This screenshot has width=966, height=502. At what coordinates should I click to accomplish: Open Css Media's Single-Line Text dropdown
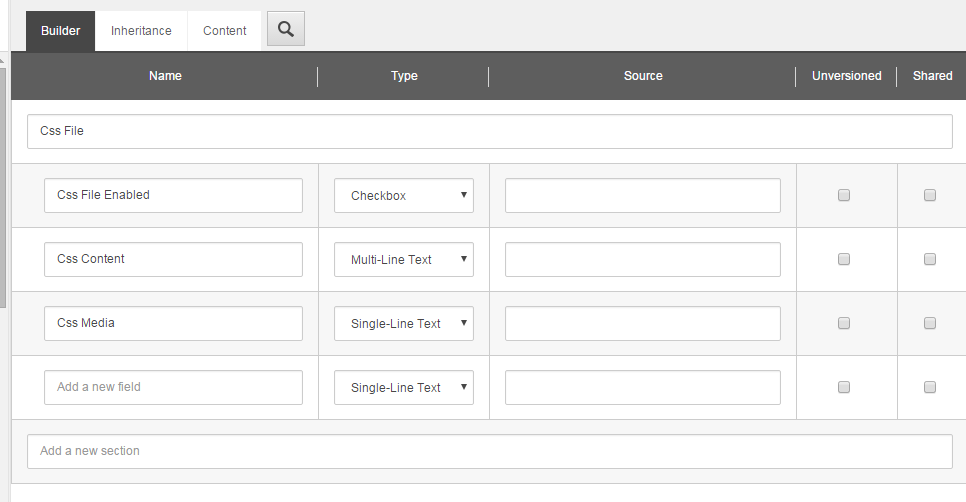(x=404, y=324)
